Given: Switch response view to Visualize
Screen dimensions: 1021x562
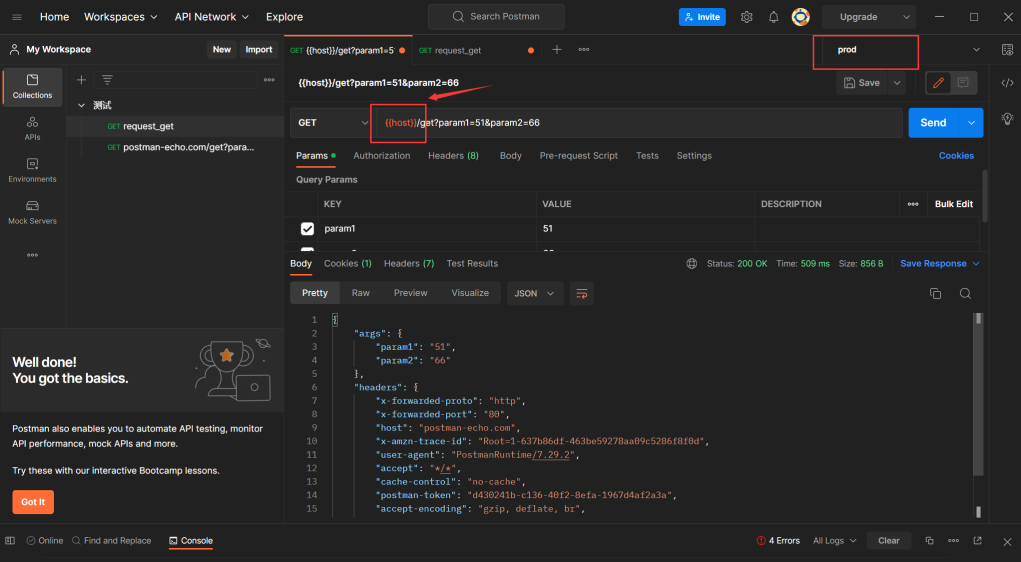Looking at the screenshot, I should click(470, 293).
